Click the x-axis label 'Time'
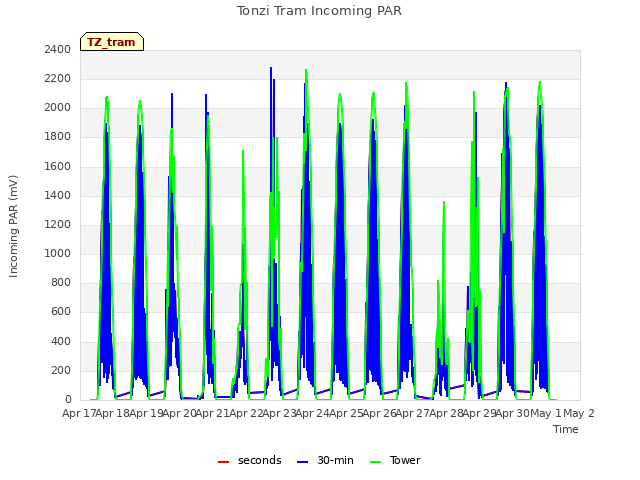The width and height of the screenshot is (640, 480). point(566,429)
